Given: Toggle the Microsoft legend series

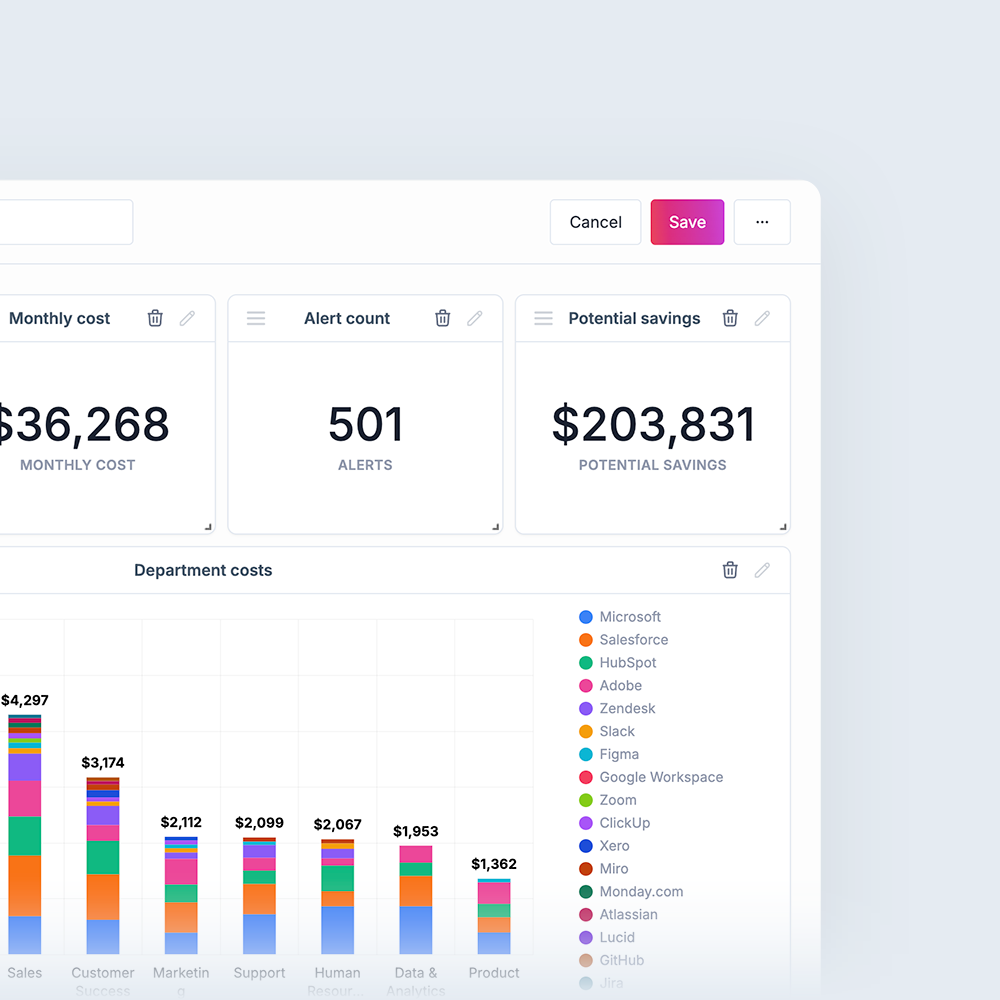Looking at the screenshot, I should [x=619, y=617].
